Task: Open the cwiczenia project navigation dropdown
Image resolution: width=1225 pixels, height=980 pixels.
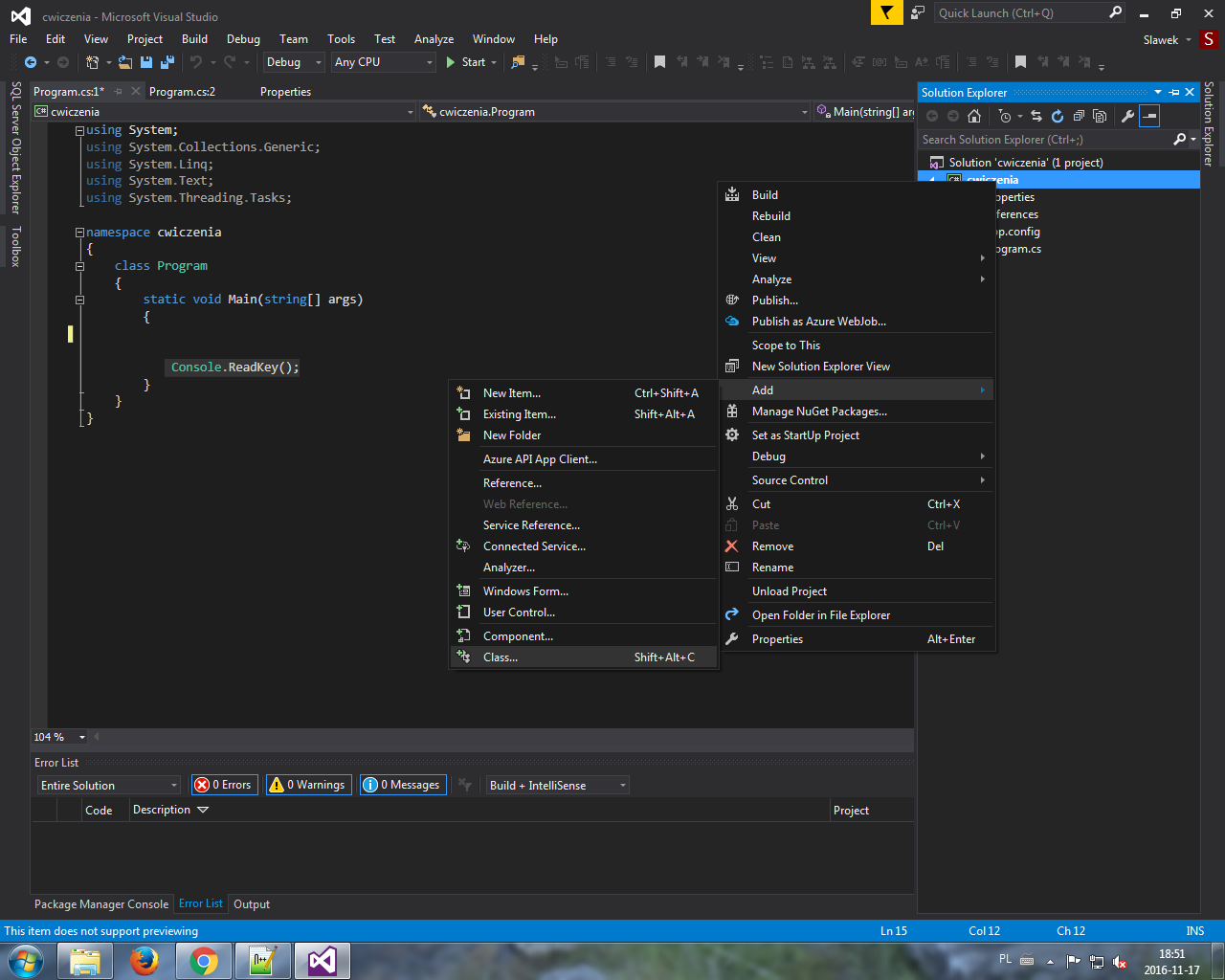Action: (225, 112)
